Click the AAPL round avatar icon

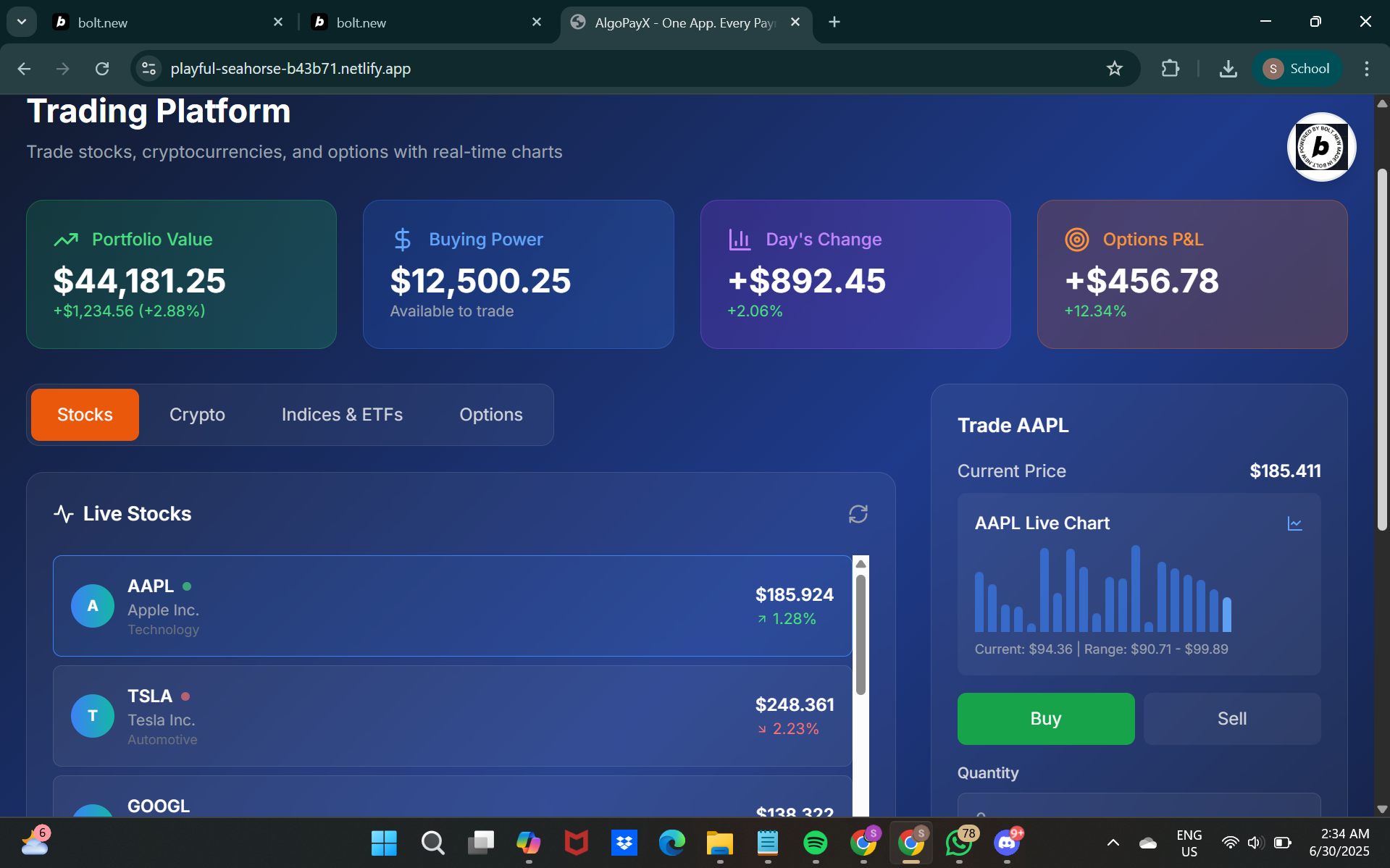[x=93, y=606]
